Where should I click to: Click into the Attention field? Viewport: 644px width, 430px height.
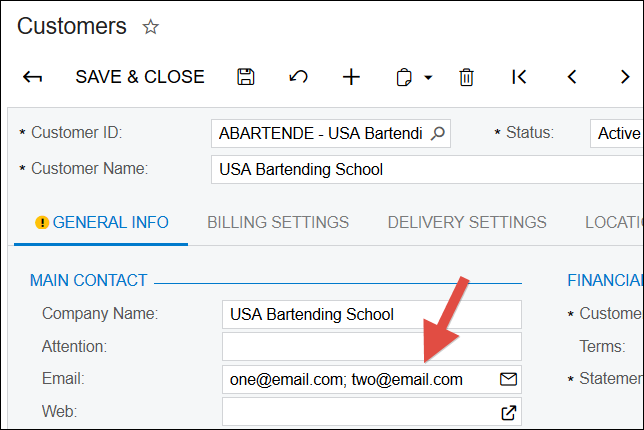[372, 347]
